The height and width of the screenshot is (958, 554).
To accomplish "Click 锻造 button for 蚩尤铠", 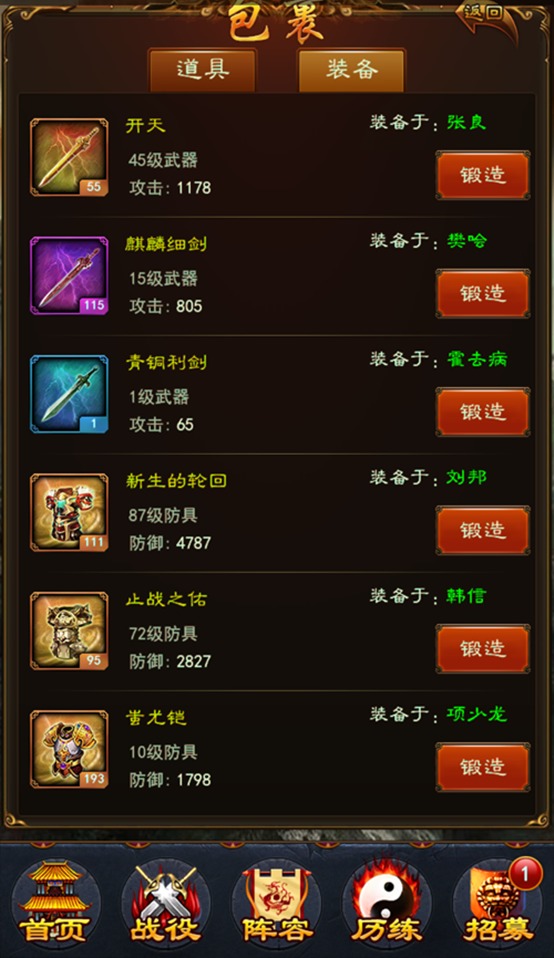I will pos(483,768).
